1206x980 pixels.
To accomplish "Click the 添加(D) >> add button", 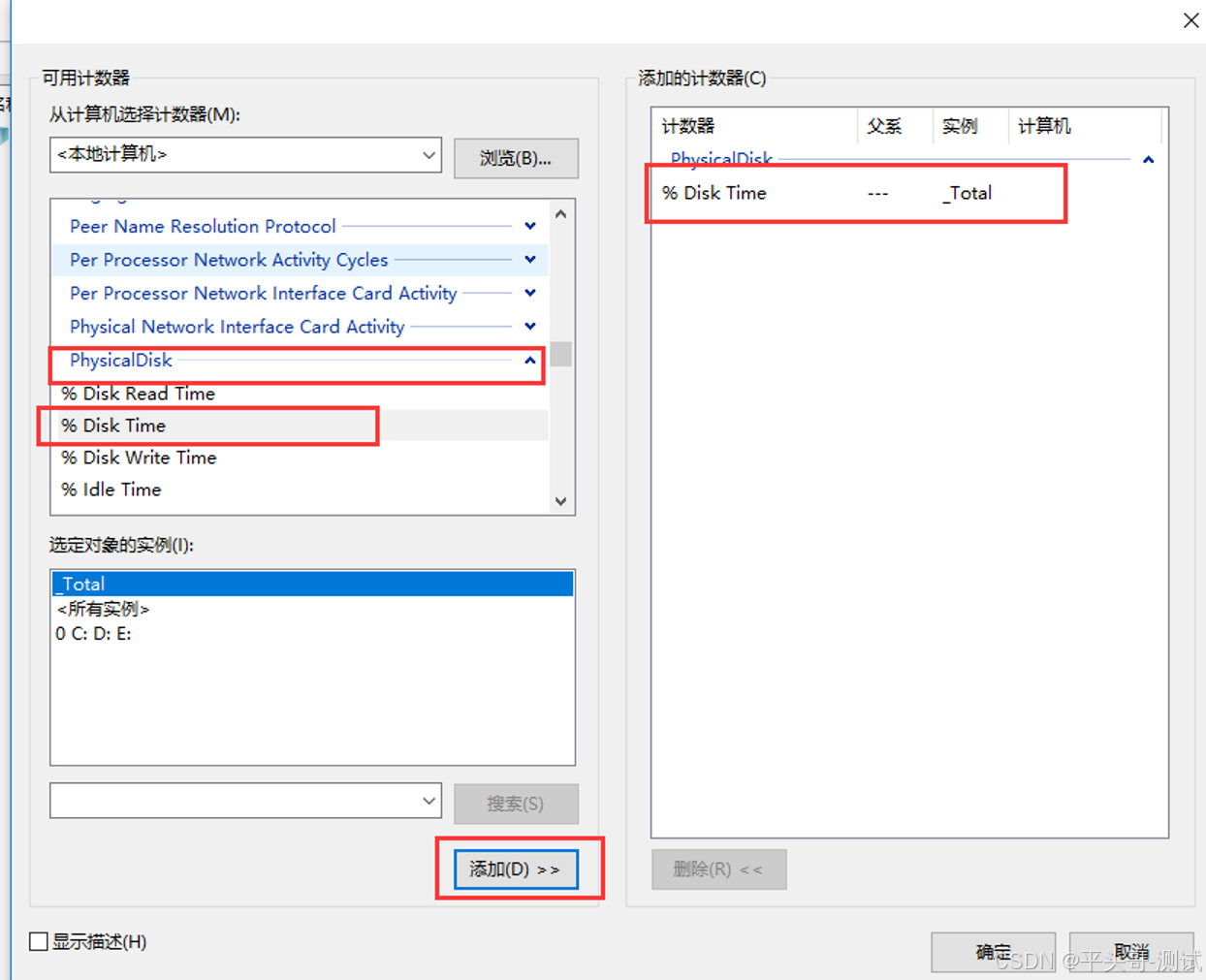I will 516,869.
